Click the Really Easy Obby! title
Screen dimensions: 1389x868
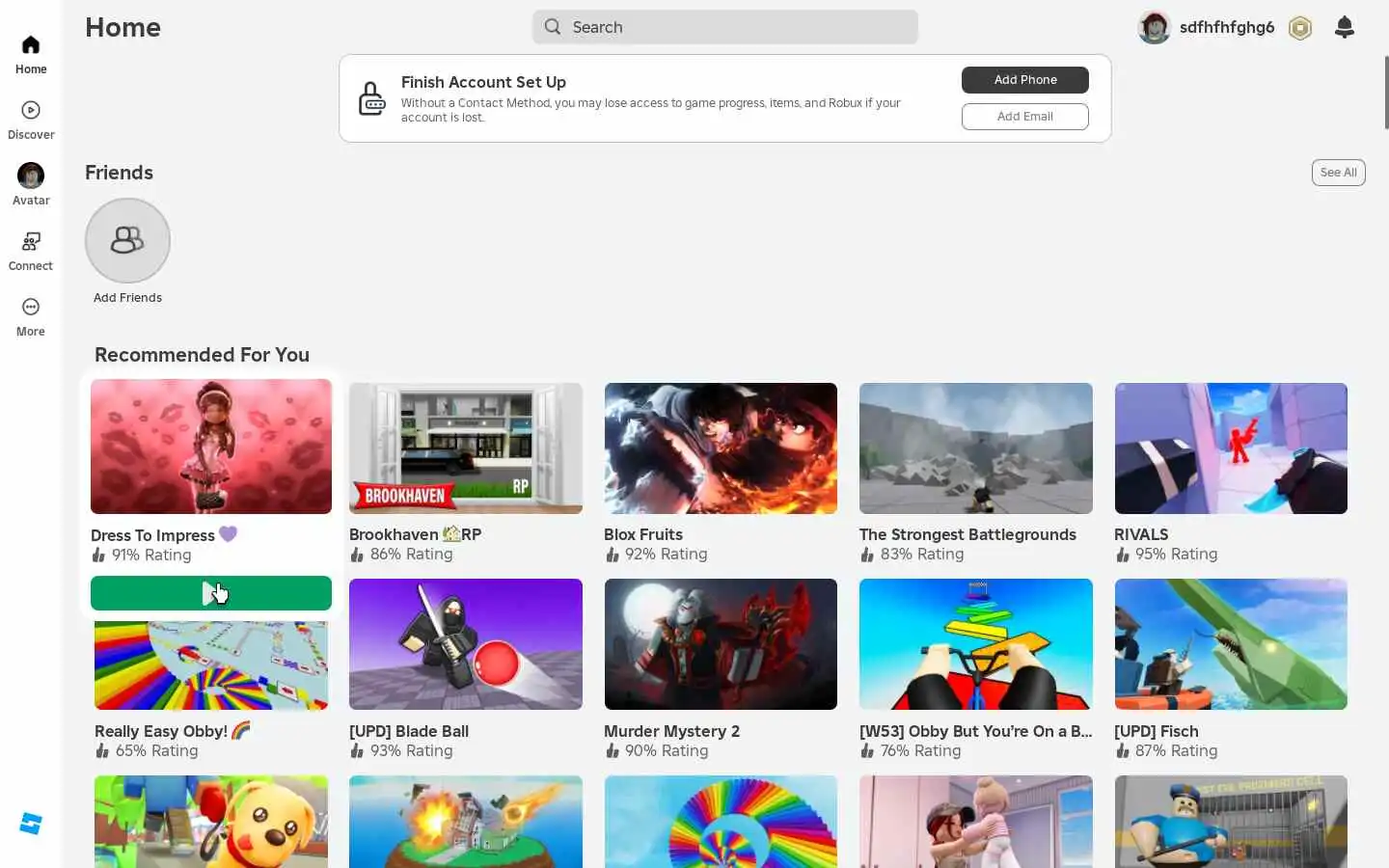point(172,731)
